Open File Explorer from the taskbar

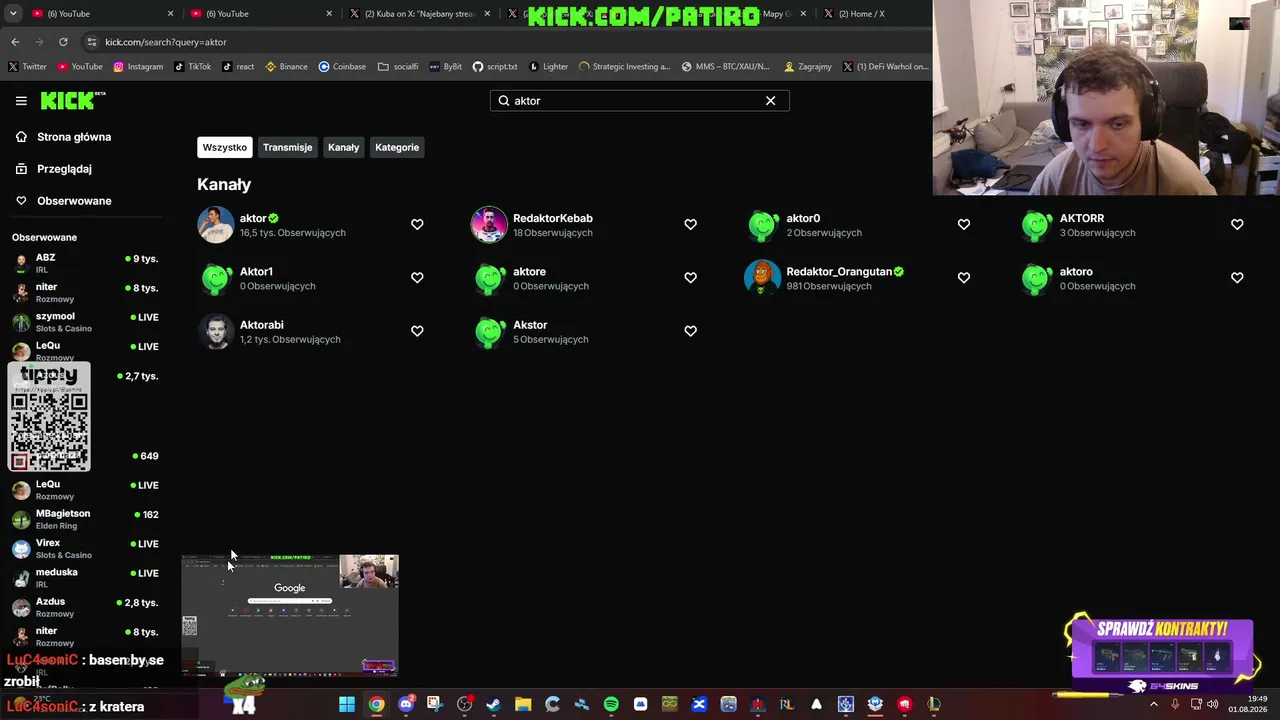[523, 705]
